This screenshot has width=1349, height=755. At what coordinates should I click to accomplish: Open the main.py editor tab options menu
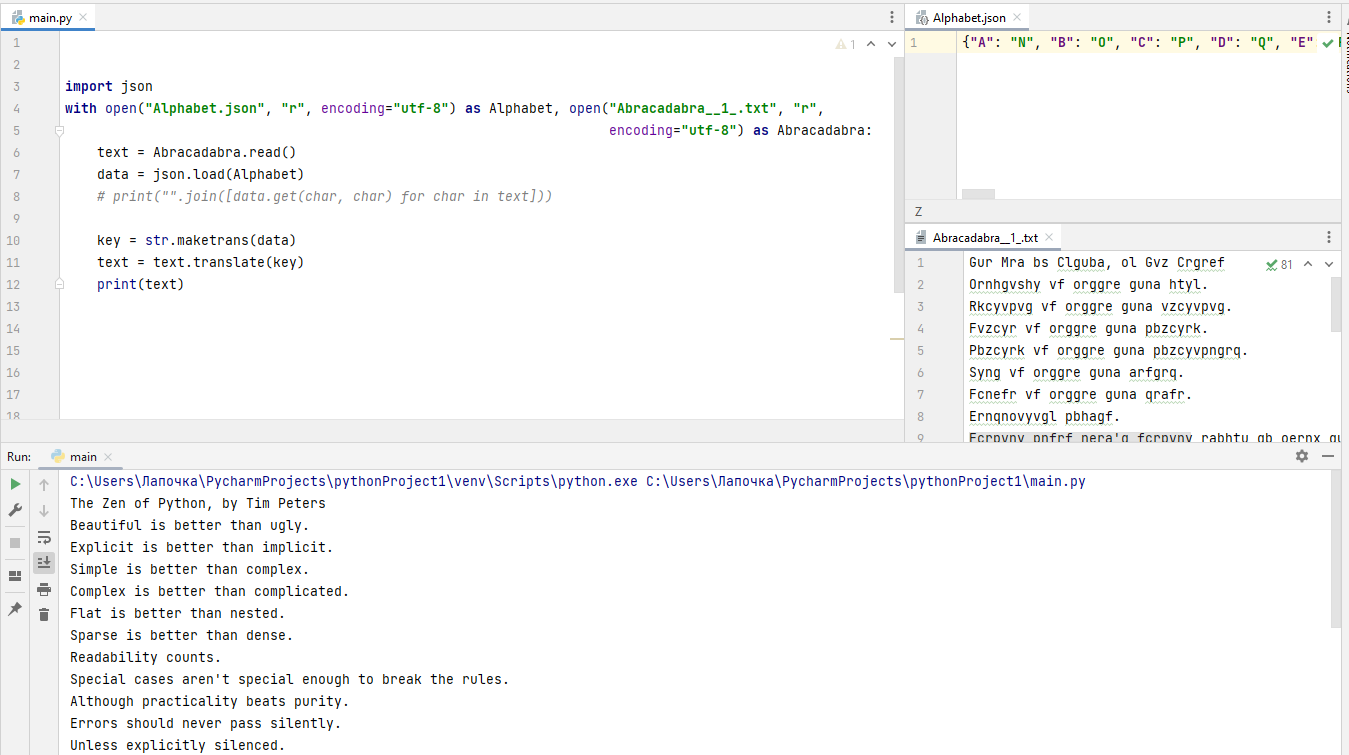pos(892,18)
